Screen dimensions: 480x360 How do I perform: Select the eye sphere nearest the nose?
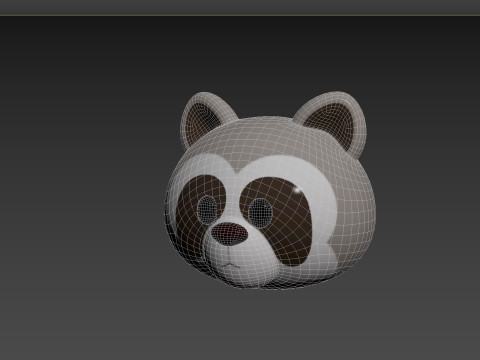207,209
